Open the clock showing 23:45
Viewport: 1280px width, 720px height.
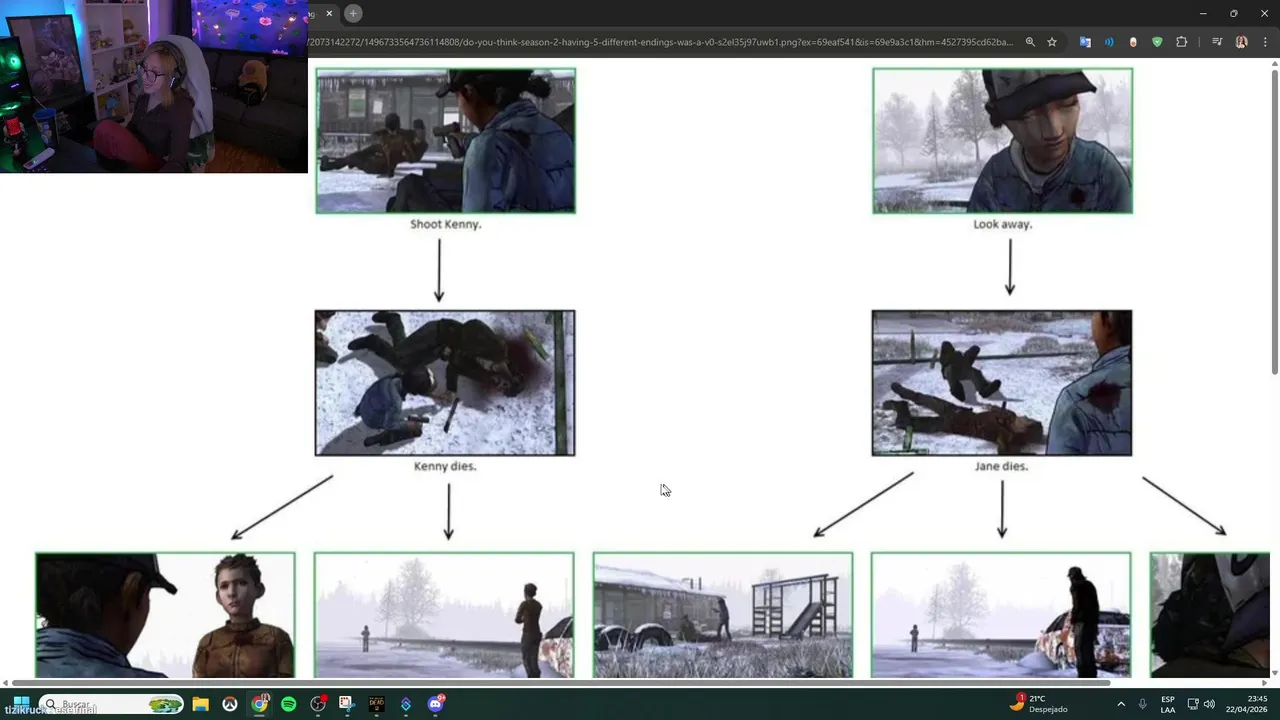[1247, 704]
